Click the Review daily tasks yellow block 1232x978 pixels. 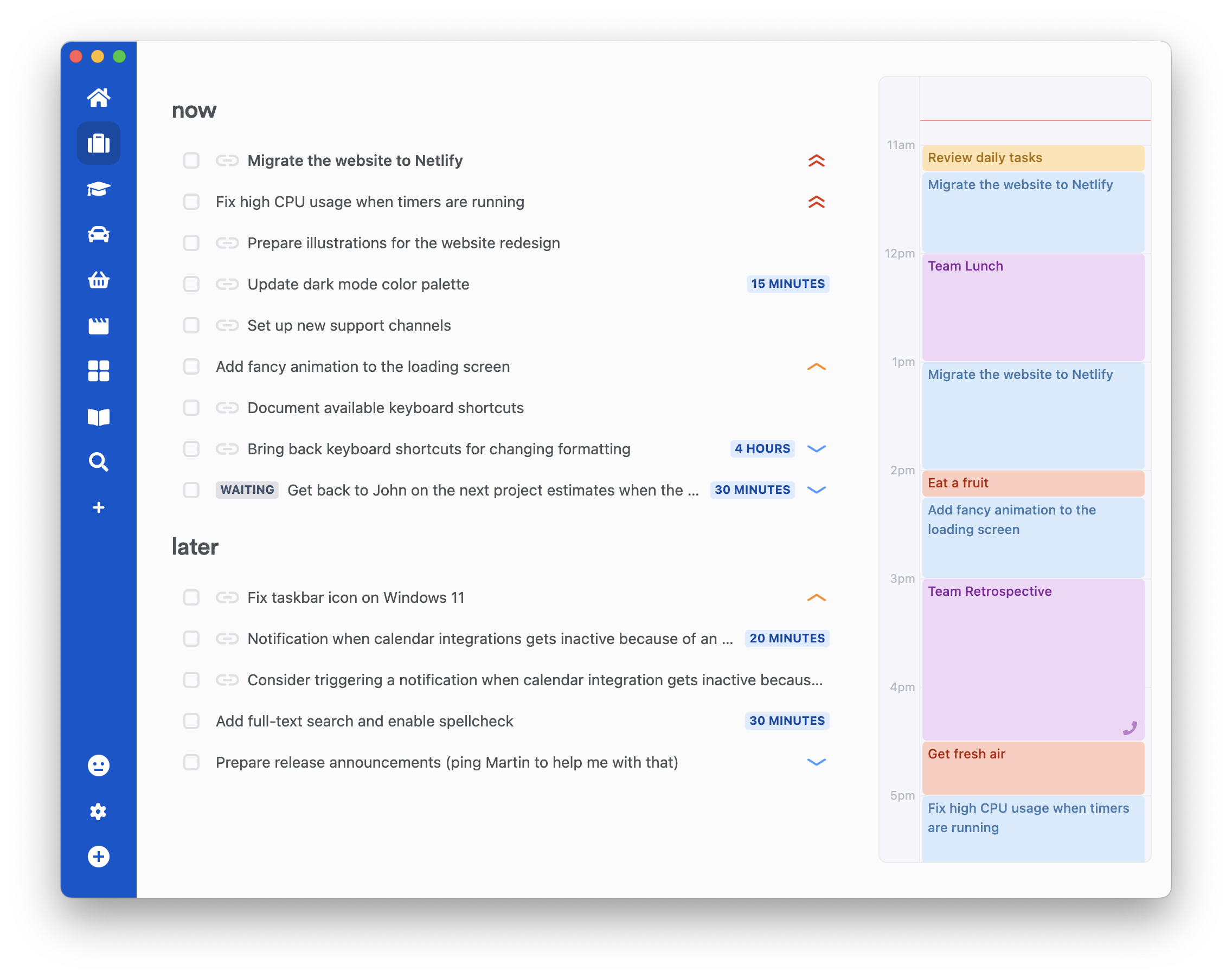(1032, 158)
